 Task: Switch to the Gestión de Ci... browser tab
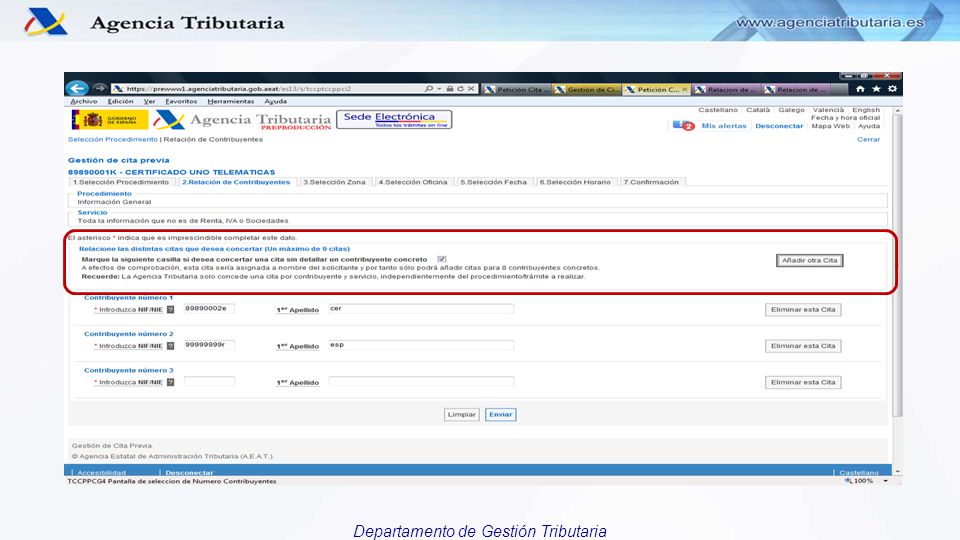587,89
